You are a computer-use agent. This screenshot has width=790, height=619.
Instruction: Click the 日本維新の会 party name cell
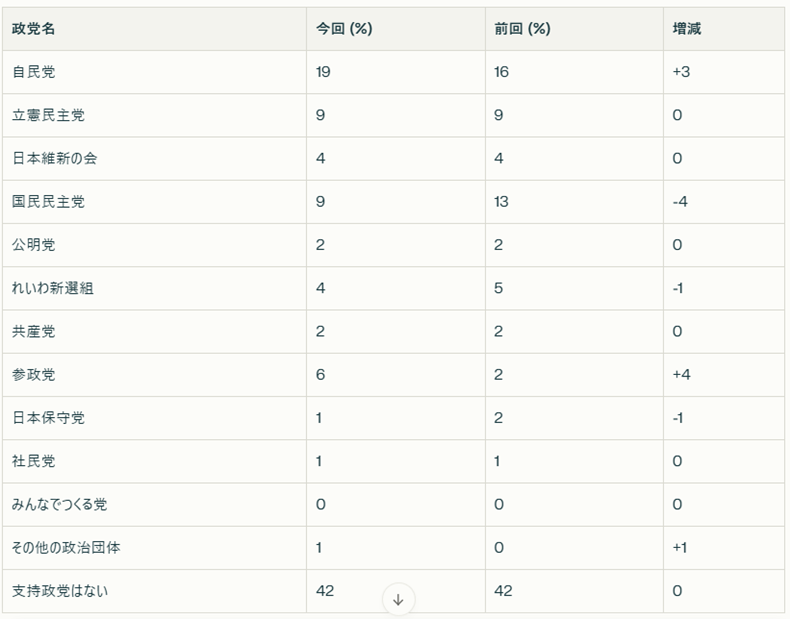pos(154,159)
